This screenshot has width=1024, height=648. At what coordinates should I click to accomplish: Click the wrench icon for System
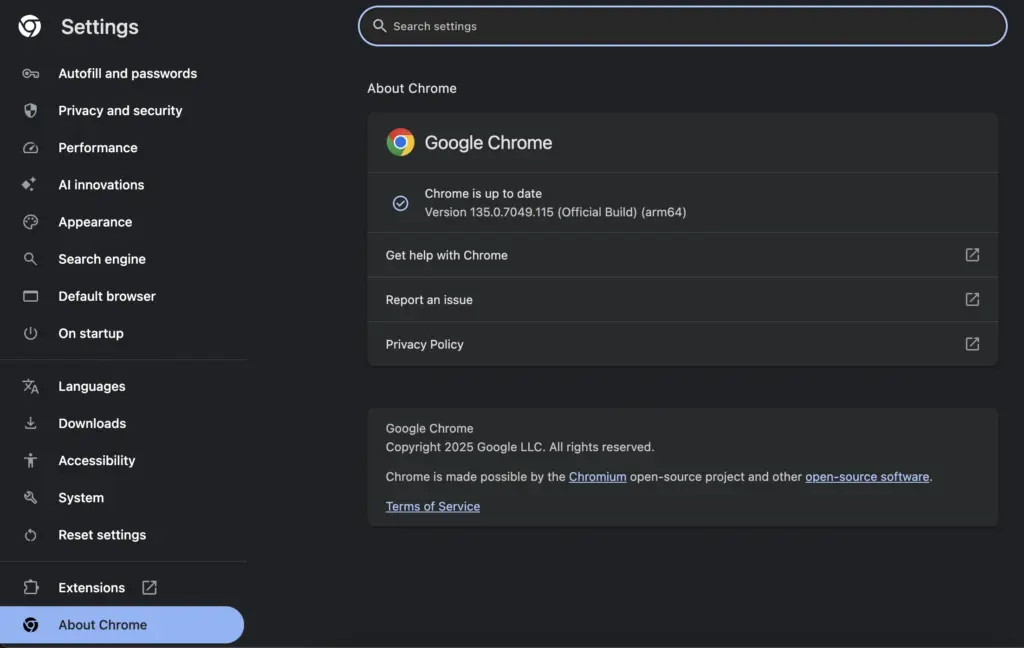tap(30, 498)
